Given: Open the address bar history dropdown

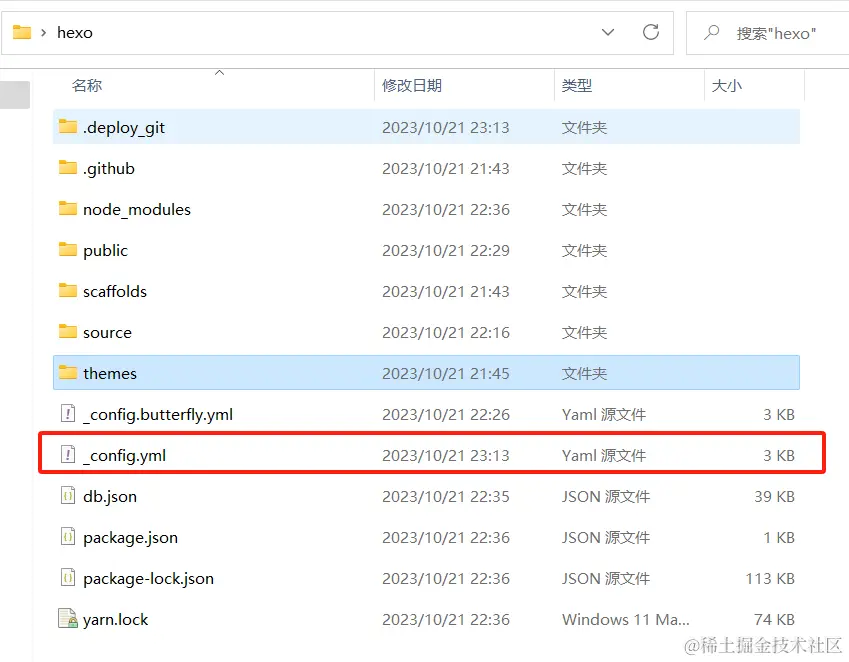Looking at the screenshot, I should click(608, 32).
